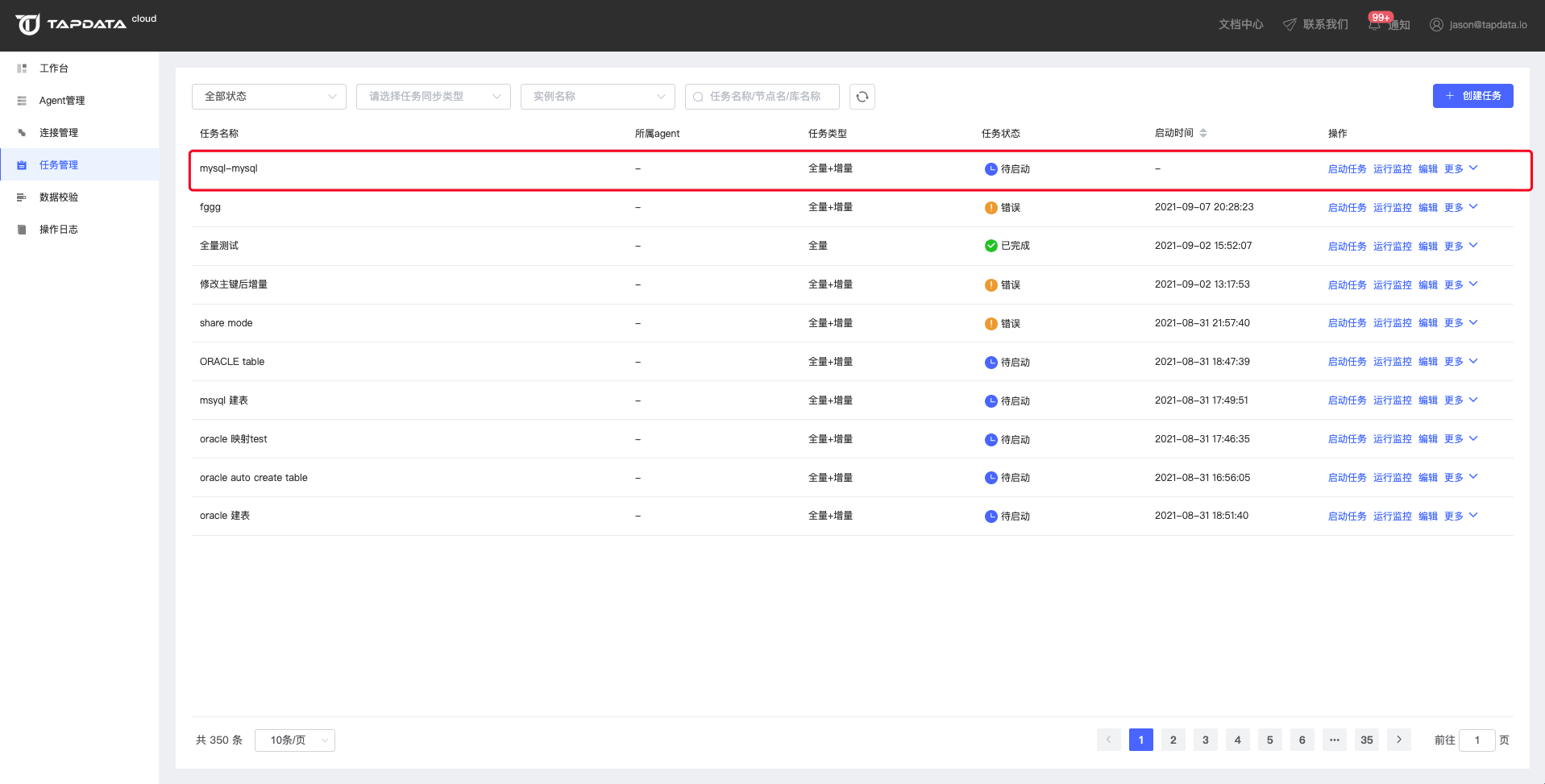The width and height of the screenshot is (1545, 784).
Task: Expand 更多 menu for the mysql-mysql task
Action: click(1460, 168)
